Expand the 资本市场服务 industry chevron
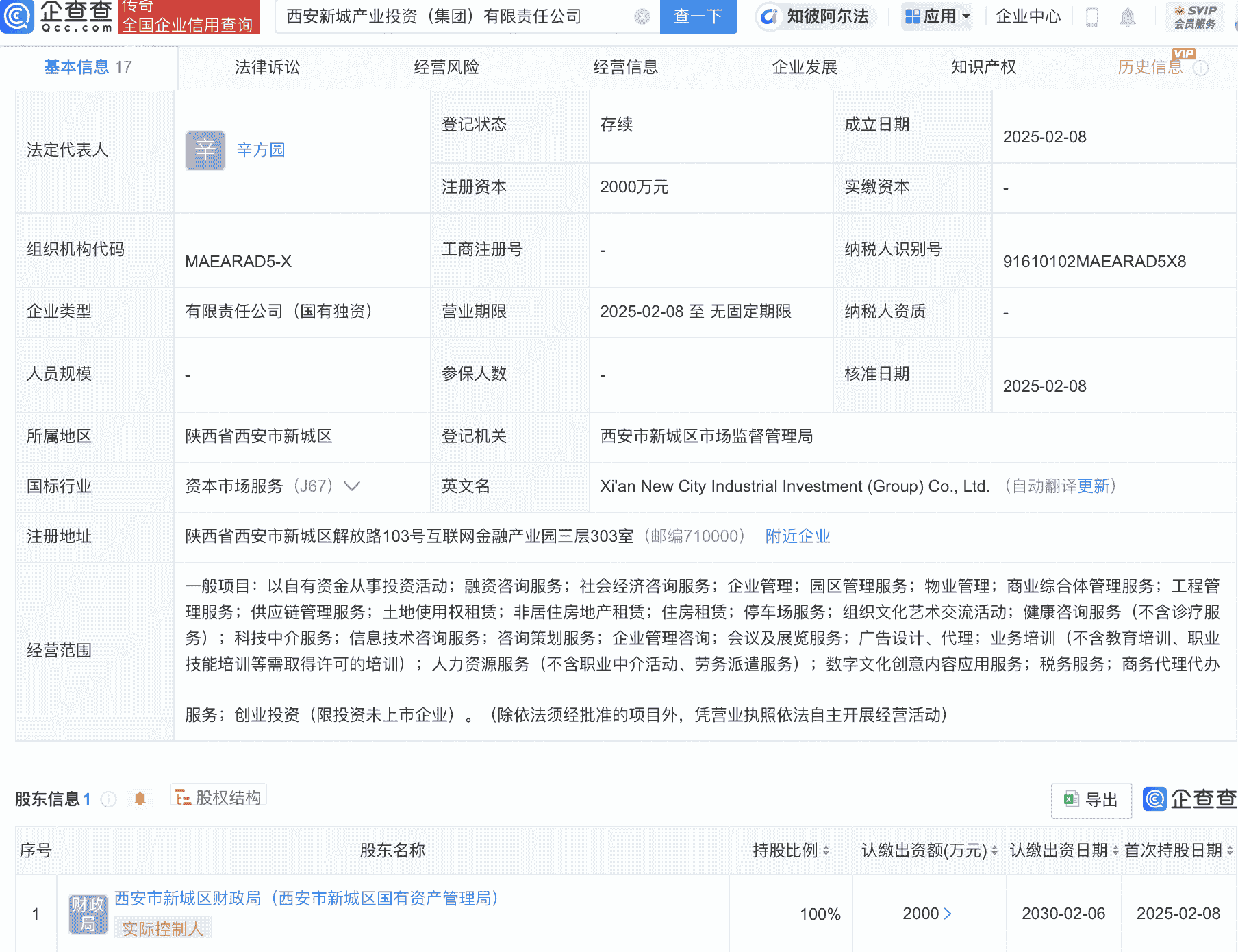1238x952 pixels. [351, 486]
